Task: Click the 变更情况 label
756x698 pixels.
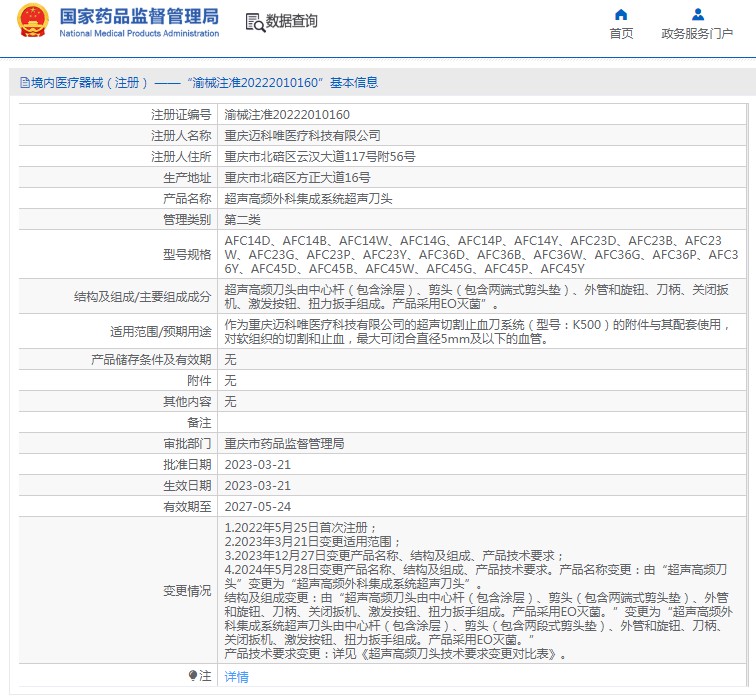Action: (x=187, y=591)
